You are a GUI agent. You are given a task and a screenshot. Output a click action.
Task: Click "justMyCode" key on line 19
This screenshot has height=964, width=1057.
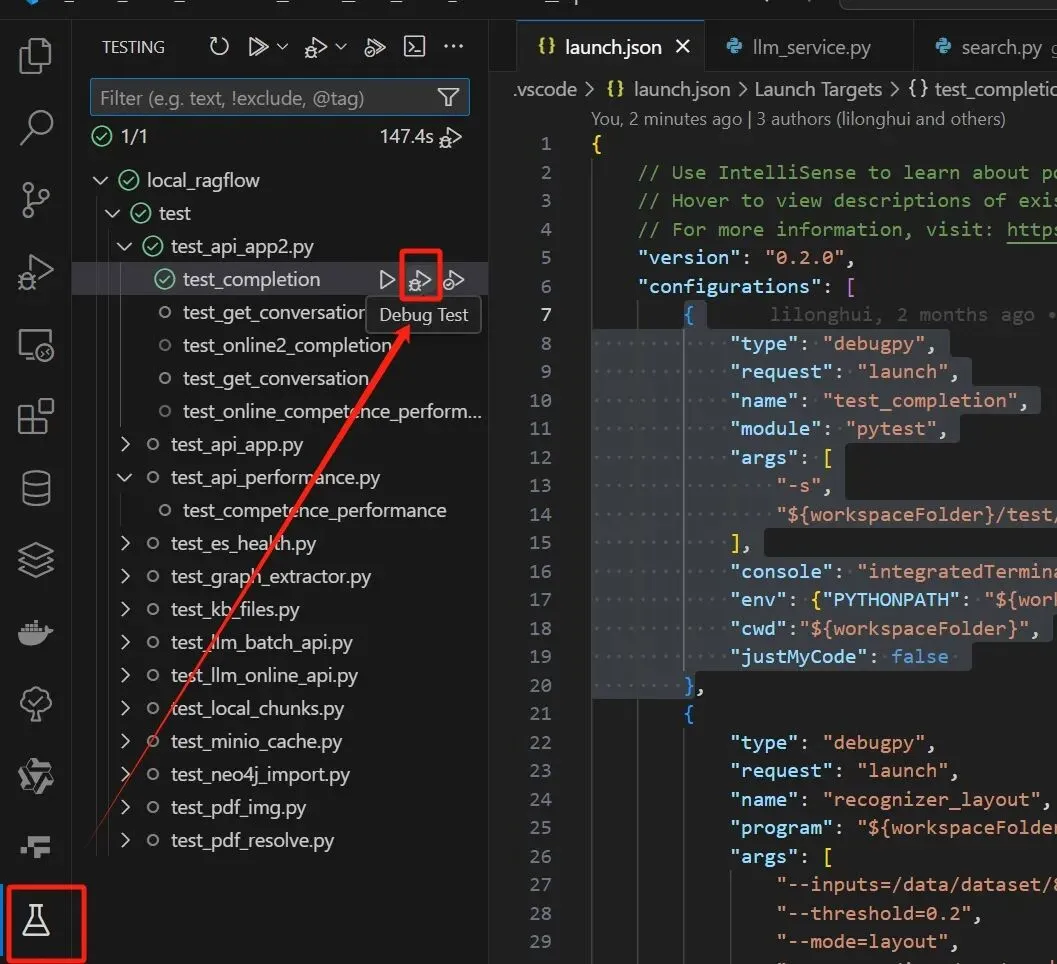pyautogui.click(x=799, y=657)
